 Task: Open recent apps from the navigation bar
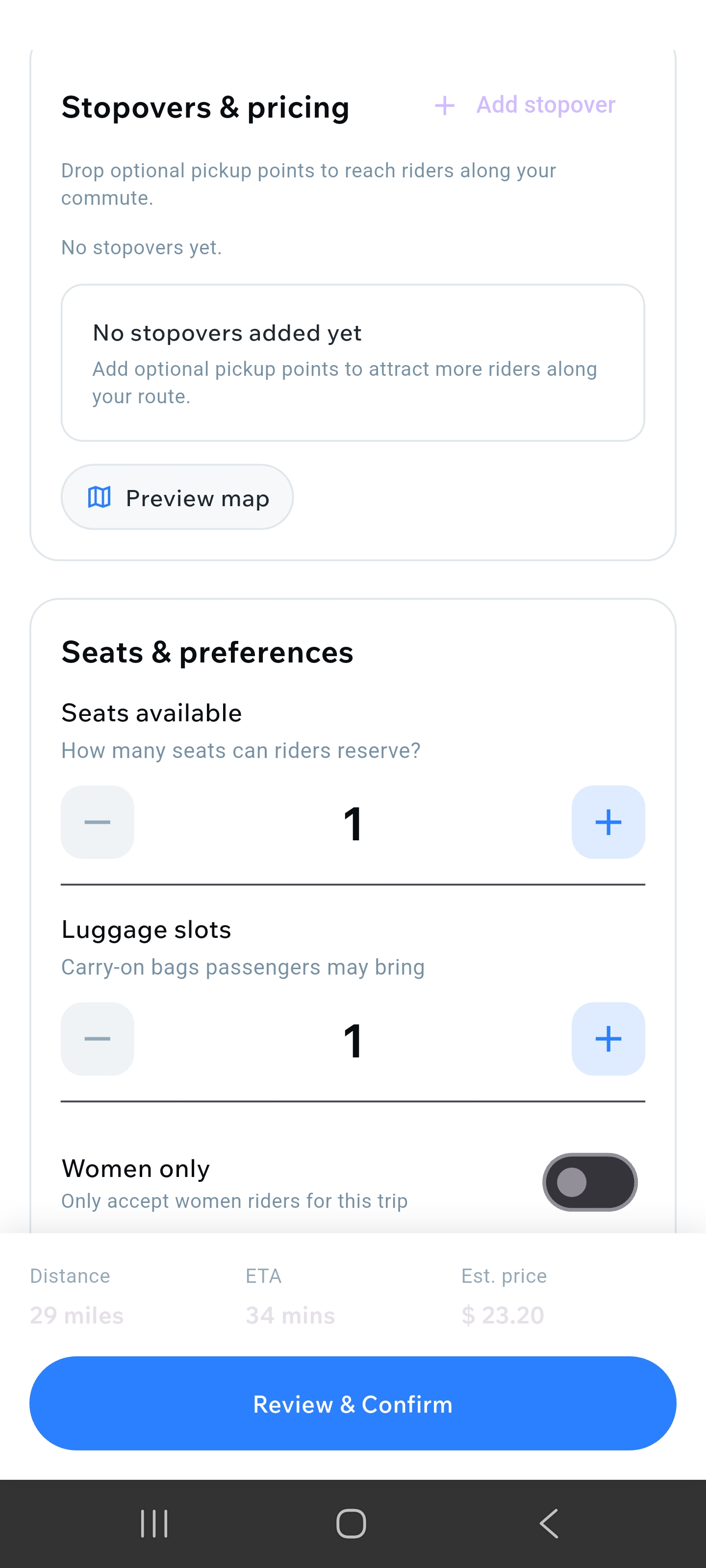[154, 1523]
